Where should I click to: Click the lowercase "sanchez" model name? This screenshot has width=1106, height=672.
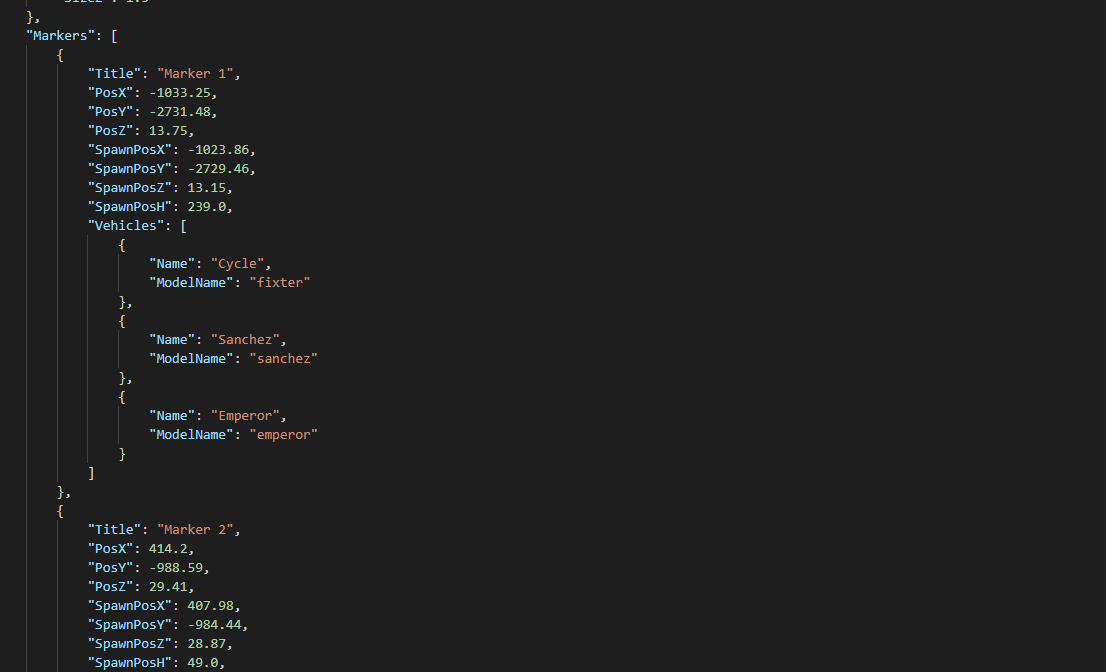pos(284,358)
